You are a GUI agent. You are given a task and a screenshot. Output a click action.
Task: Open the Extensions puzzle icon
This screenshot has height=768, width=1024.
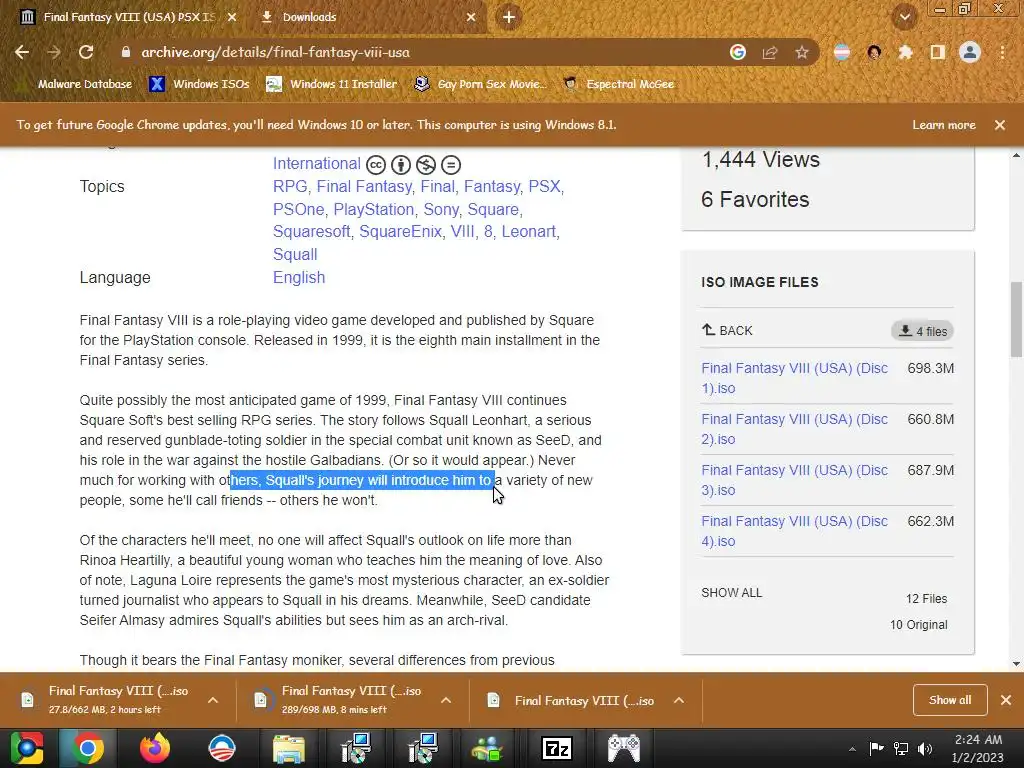tap(905, 52)
